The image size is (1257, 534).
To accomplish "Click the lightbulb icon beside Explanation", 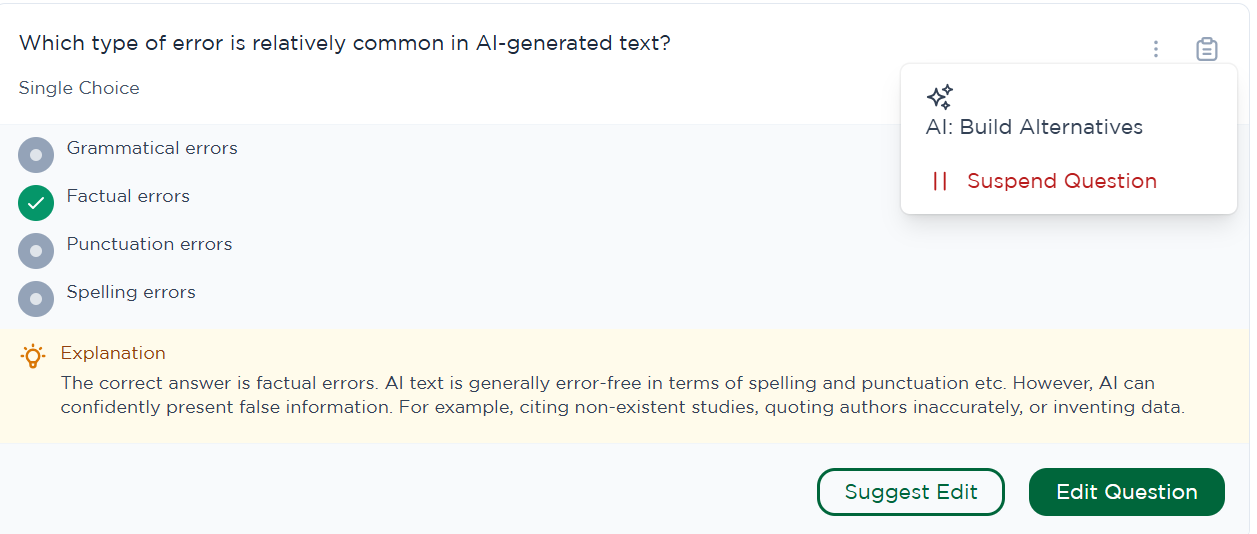I will pyautogui.click(x=33, y=355).
